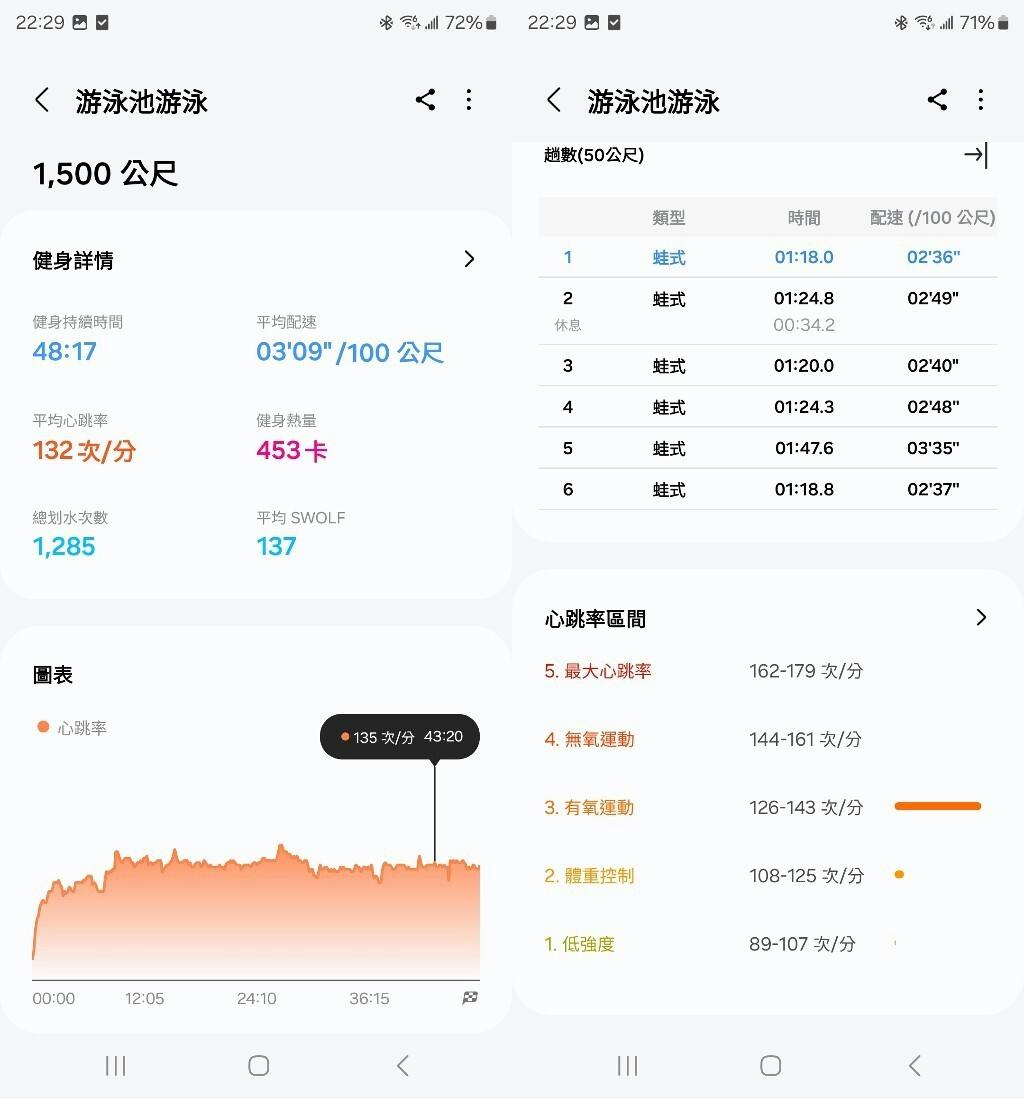The image size is (1024, 1098).
Task: Tap gallery notification icon in left status bar
Action: coord(80,23)
